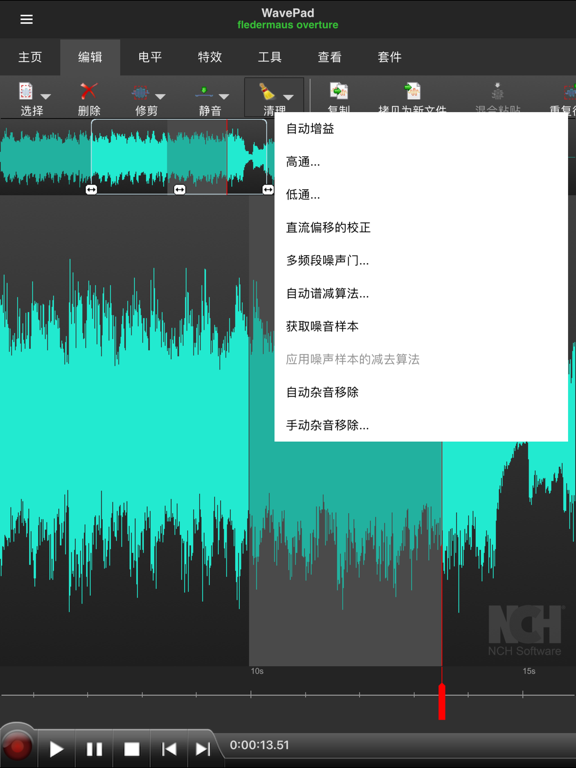Click the middle overview selection handle

tap(180, 190)
